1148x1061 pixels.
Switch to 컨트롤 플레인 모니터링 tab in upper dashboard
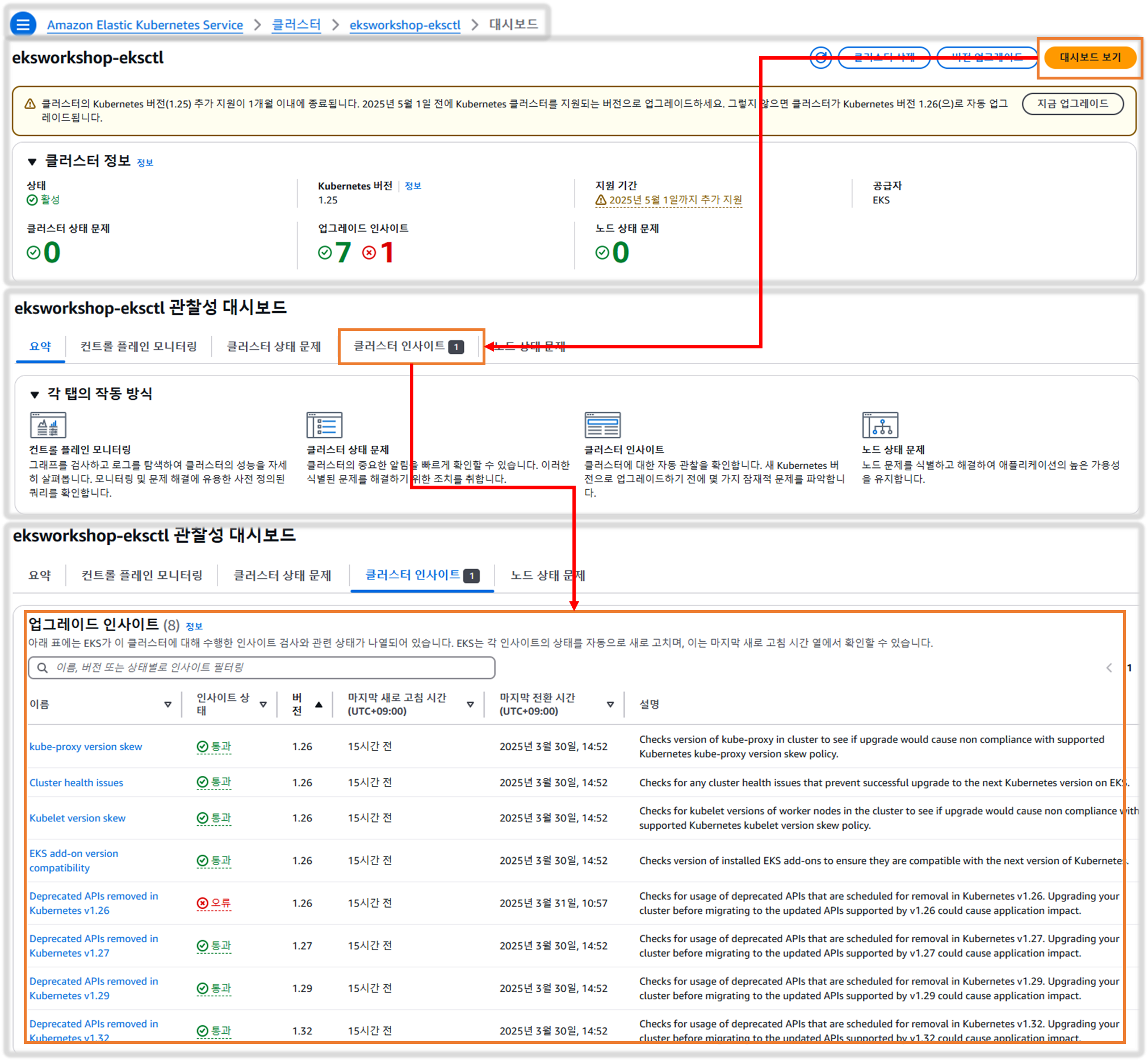pyautogui.click(x=139, y=347)
